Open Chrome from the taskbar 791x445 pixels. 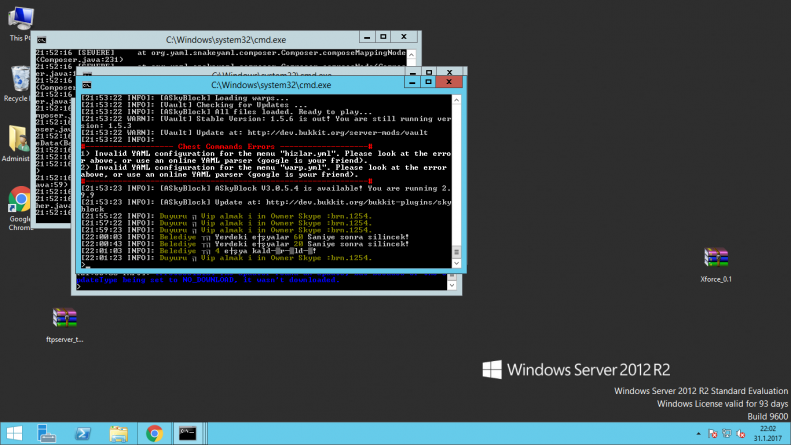click(154, 433)
